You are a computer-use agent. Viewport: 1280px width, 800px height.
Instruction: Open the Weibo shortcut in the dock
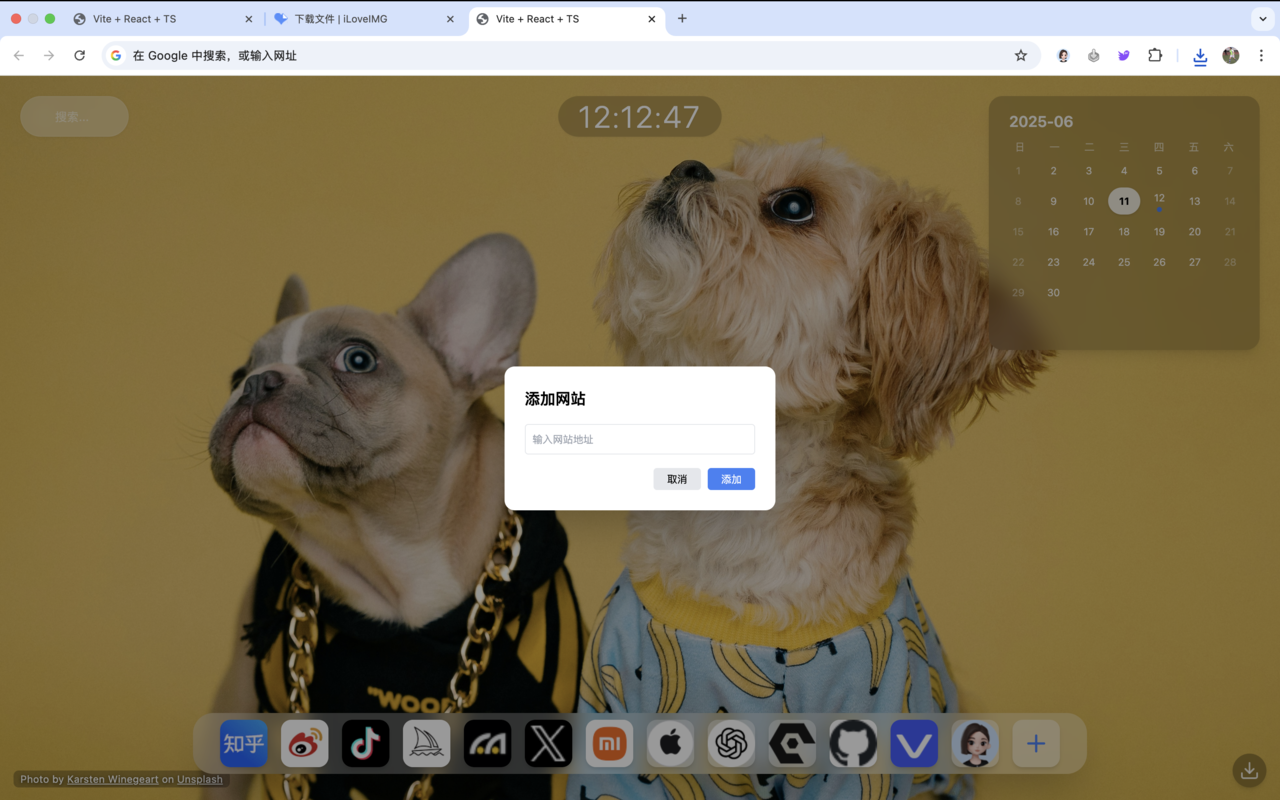coord(305,743)
